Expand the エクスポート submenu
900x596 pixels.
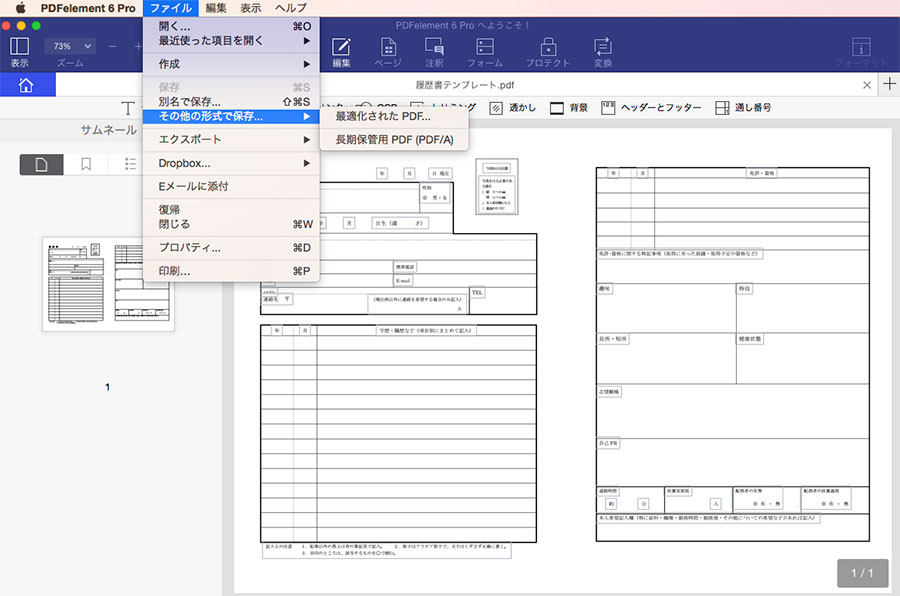pyautogui.click(x=231, y=140)
